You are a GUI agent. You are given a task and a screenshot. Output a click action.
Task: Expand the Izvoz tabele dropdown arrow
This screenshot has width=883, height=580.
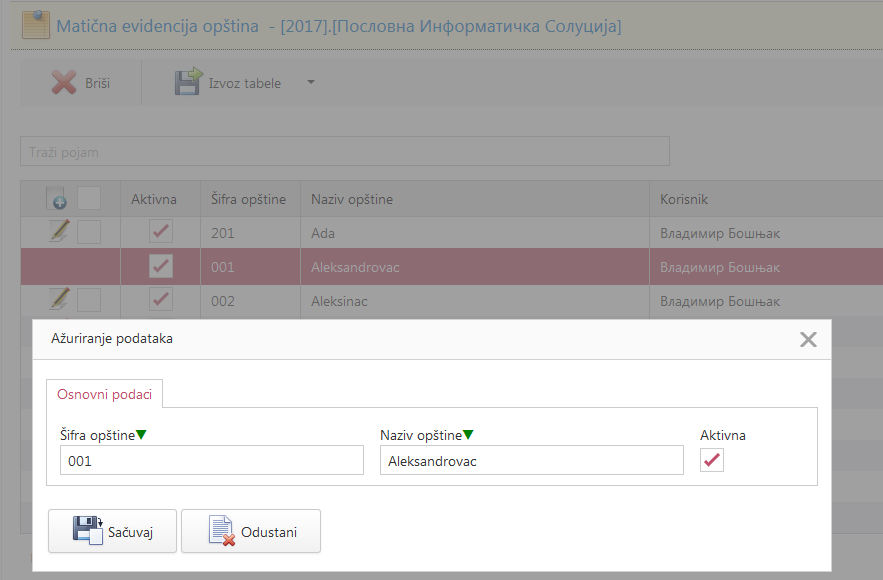[x=310, y=83]
